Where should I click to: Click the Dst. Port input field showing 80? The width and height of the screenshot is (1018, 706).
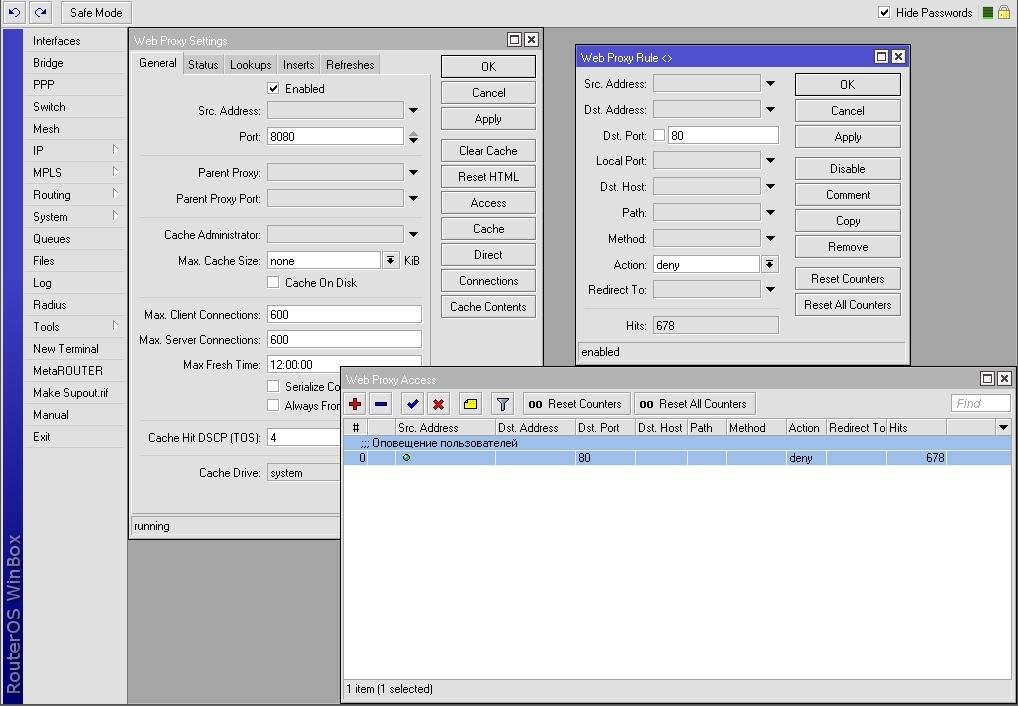pos(722,135)
